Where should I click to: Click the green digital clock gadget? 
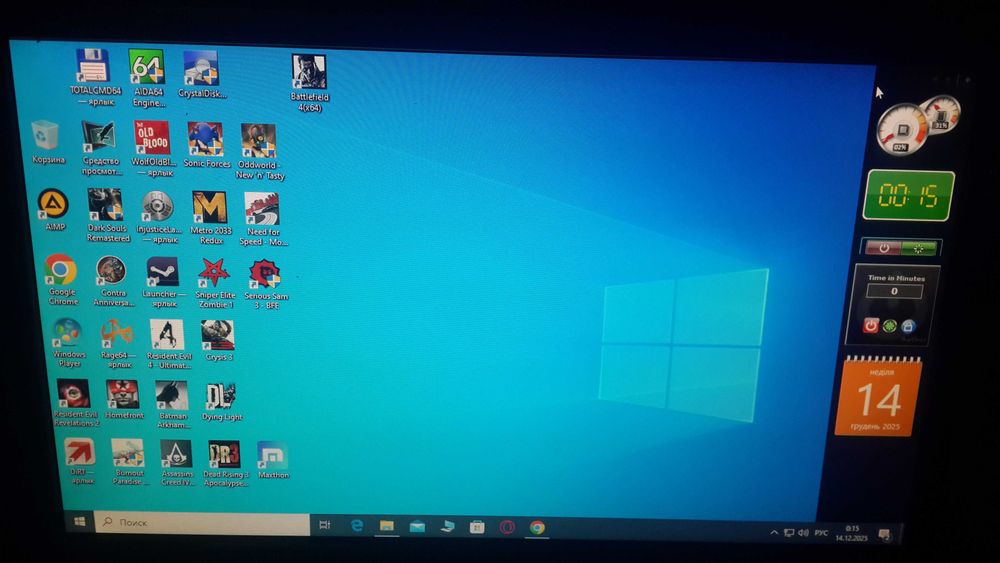pos(909,196)
